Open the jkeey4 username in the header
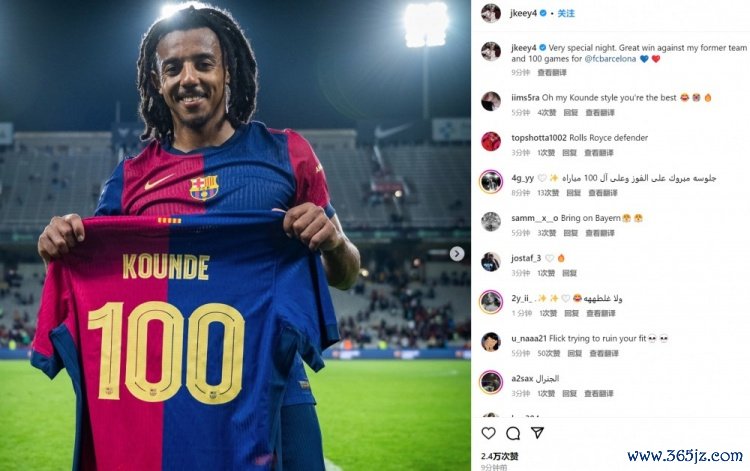Viewport: 750px width, 471px height. tap(523, 13)
